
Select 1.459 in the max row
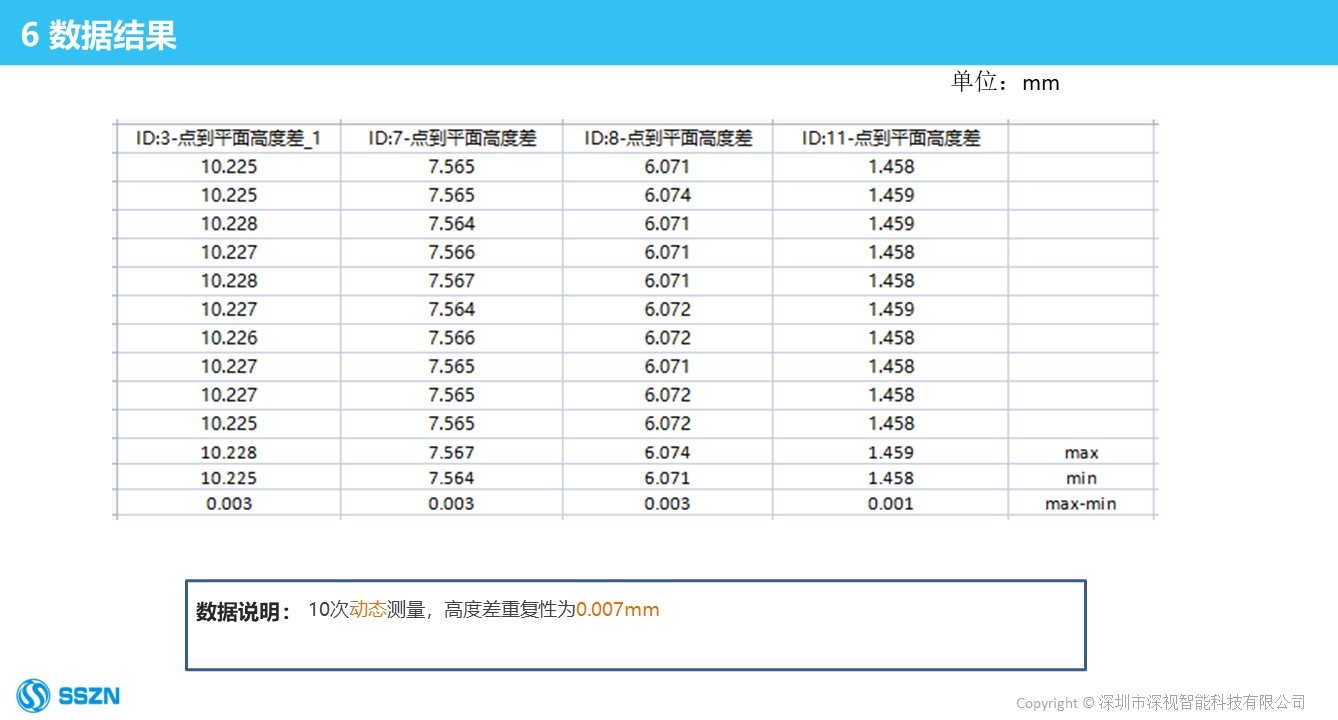click(891, 453)
